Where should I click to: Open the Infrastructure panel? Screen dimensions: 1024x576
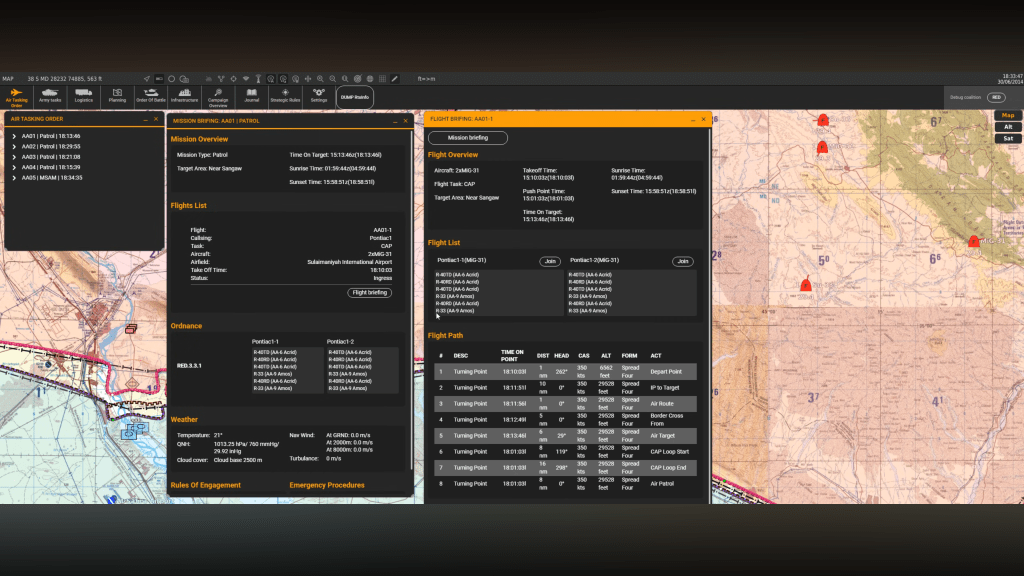184,96
